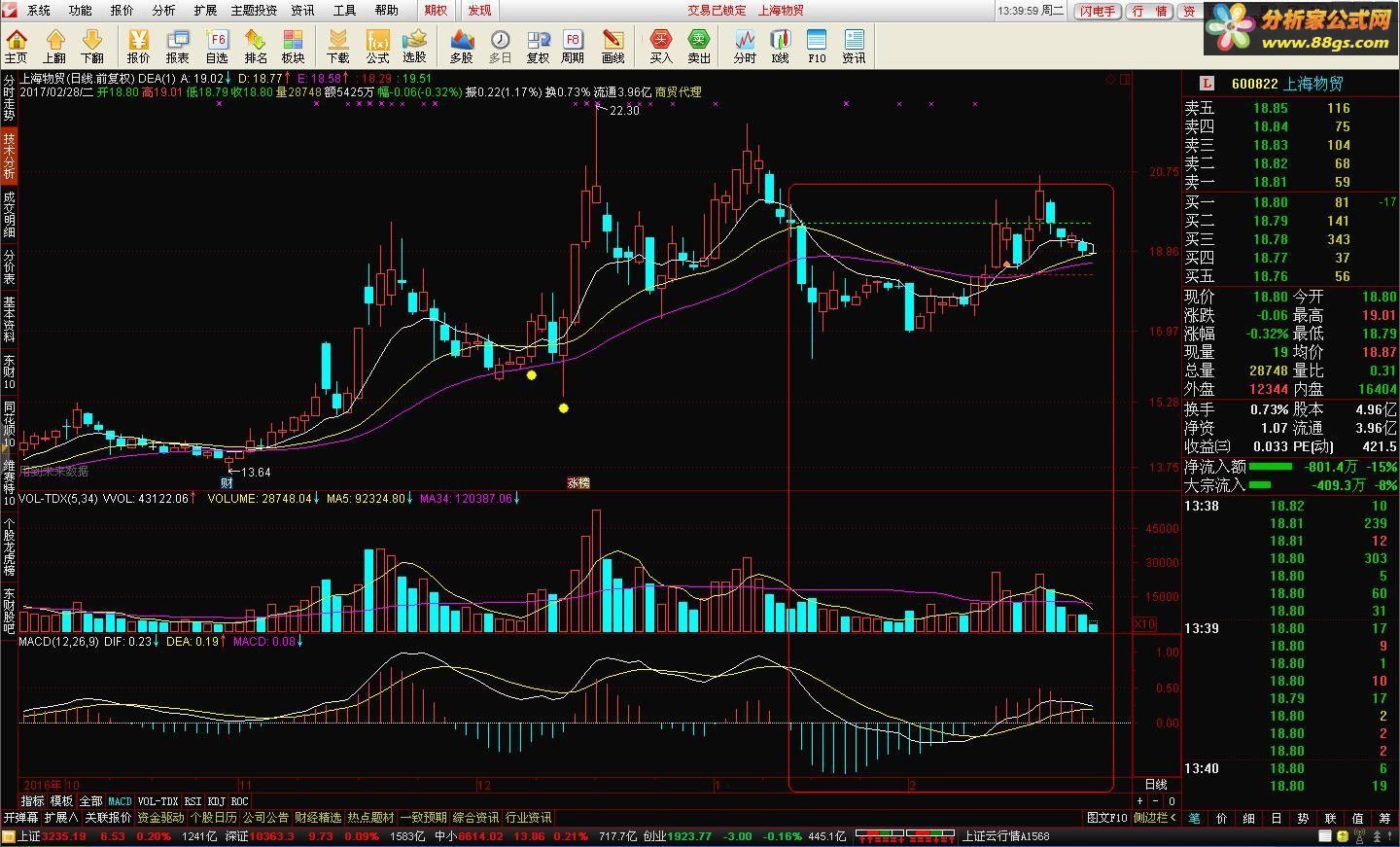Click the 卖出 sell icon
Screen dimensions: 1400x847
click(x=699, y=46)
